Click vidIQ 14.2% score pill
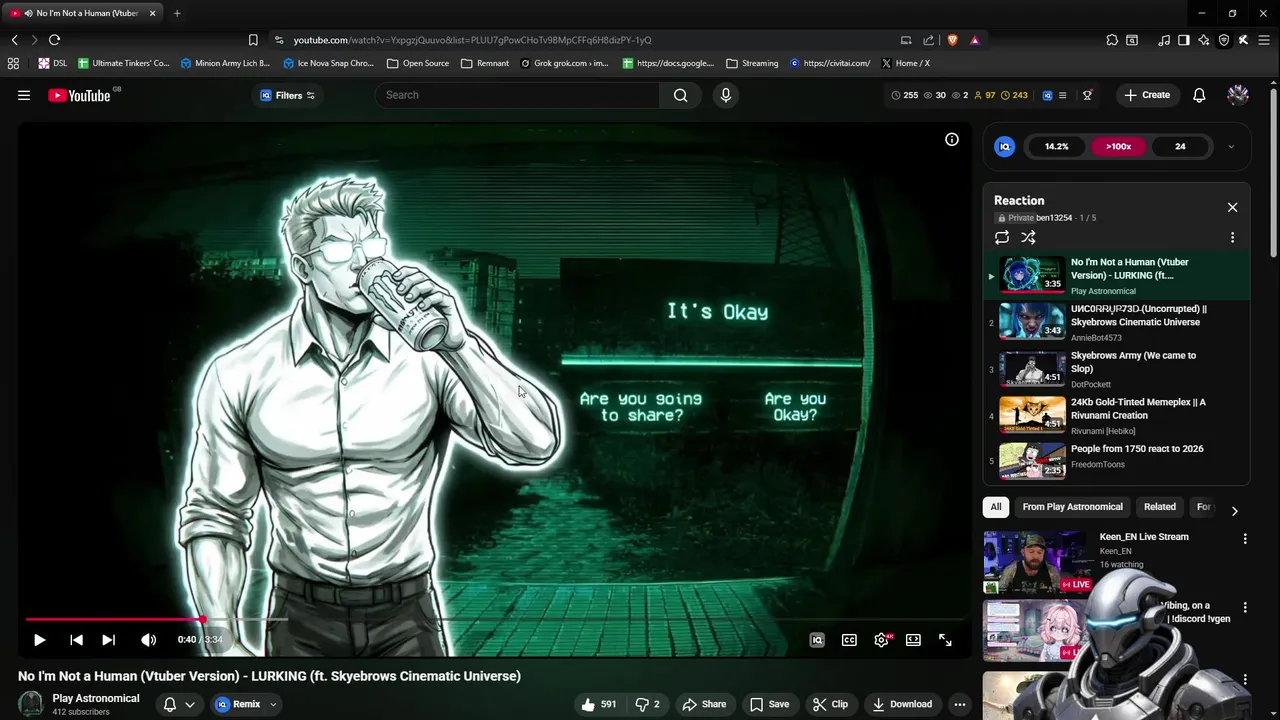 [1056, 146]
